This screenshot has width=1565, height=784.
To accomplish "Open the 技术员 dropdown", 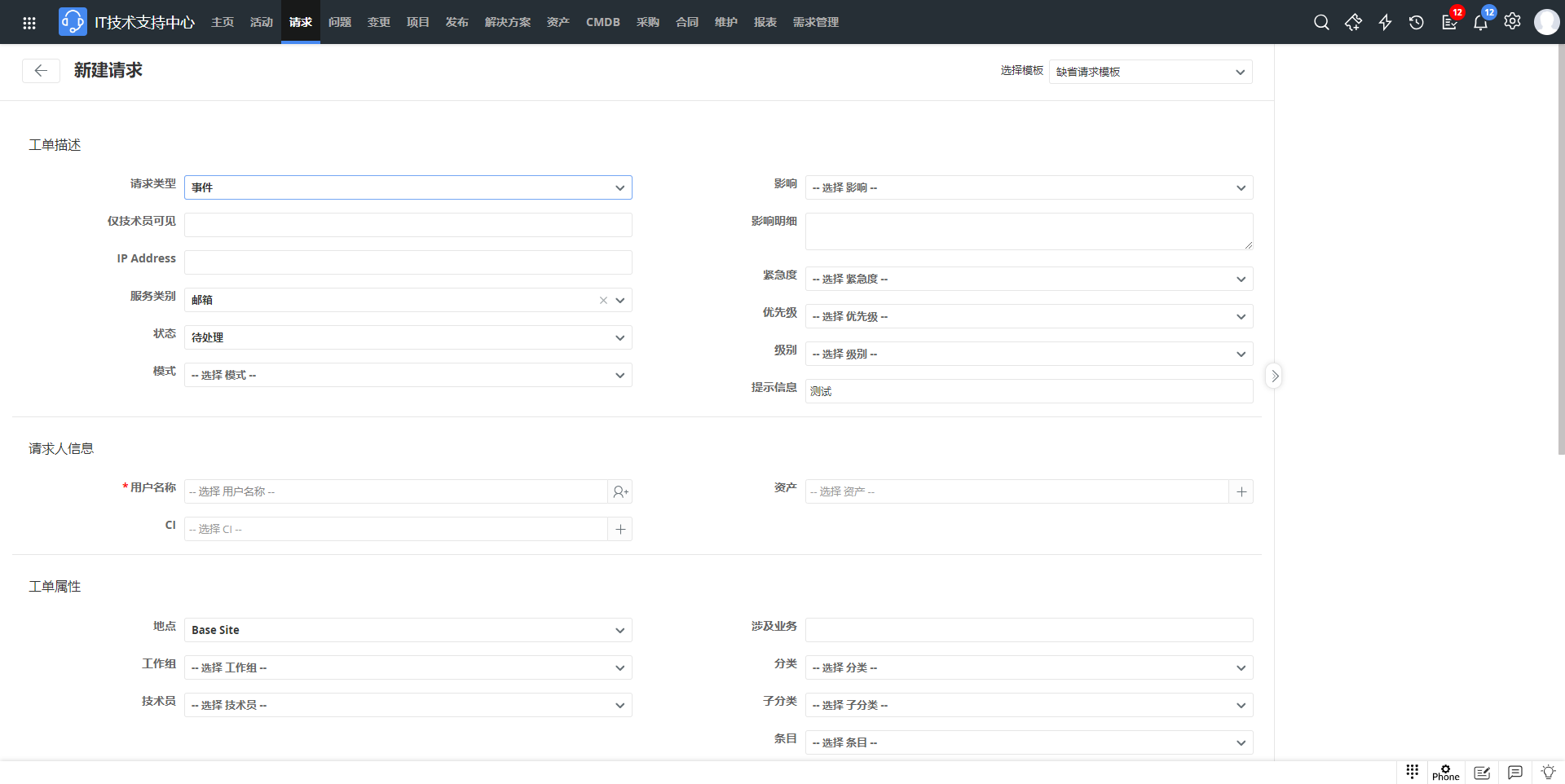I will click(408, 705).
